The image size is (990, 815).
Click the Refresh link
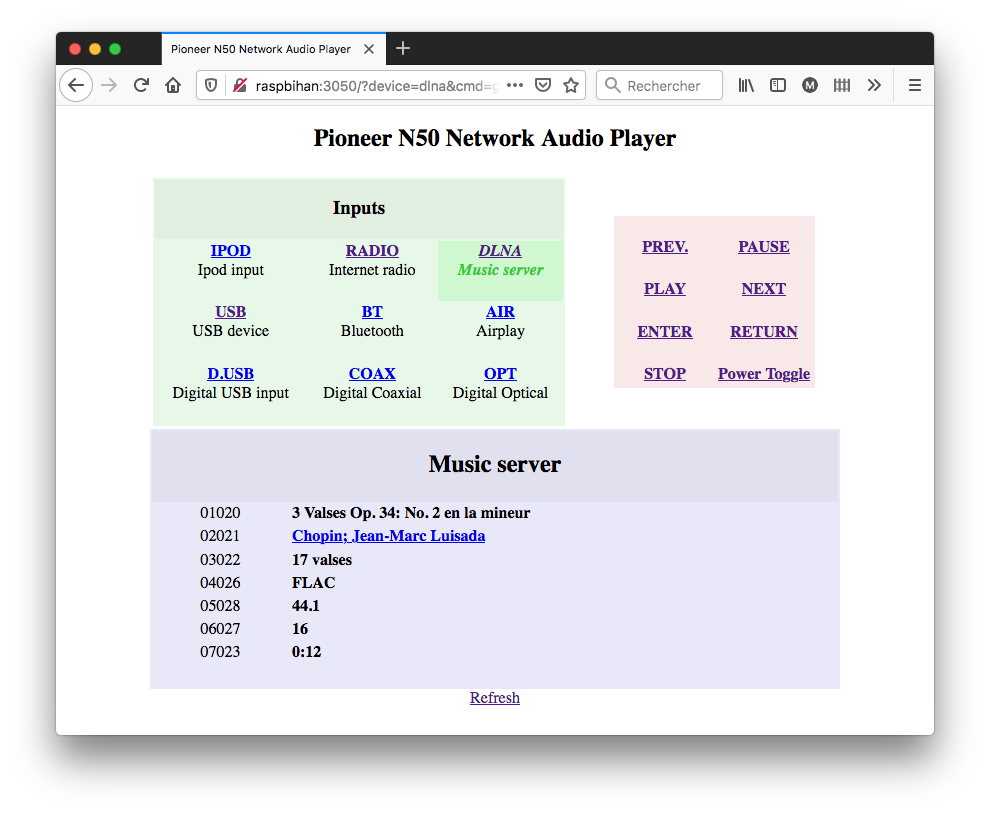pos(495,698)
